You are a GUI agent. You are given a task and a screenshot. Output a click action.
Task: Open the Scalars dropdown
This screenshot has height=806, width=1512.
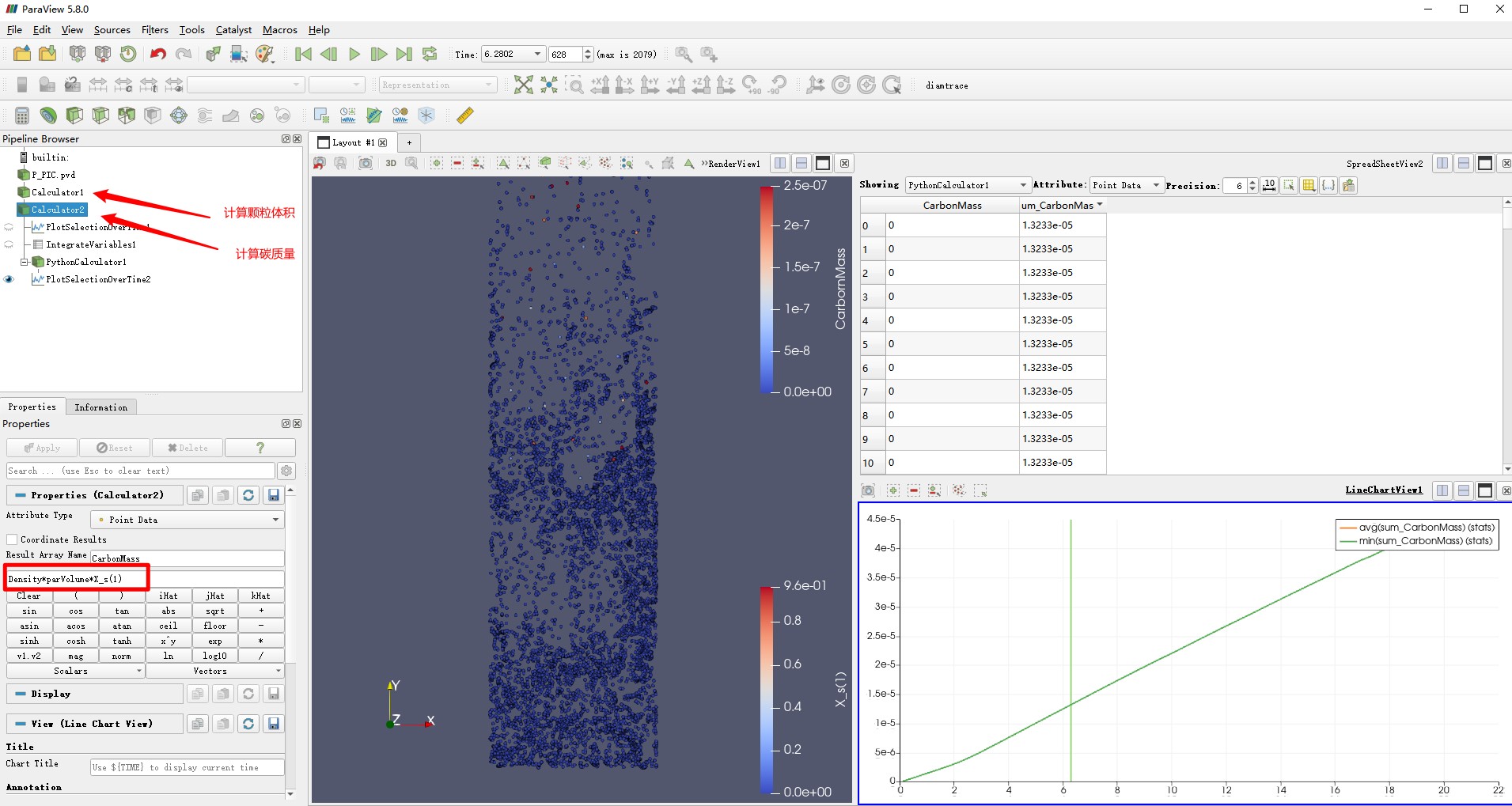pos(75,671)
